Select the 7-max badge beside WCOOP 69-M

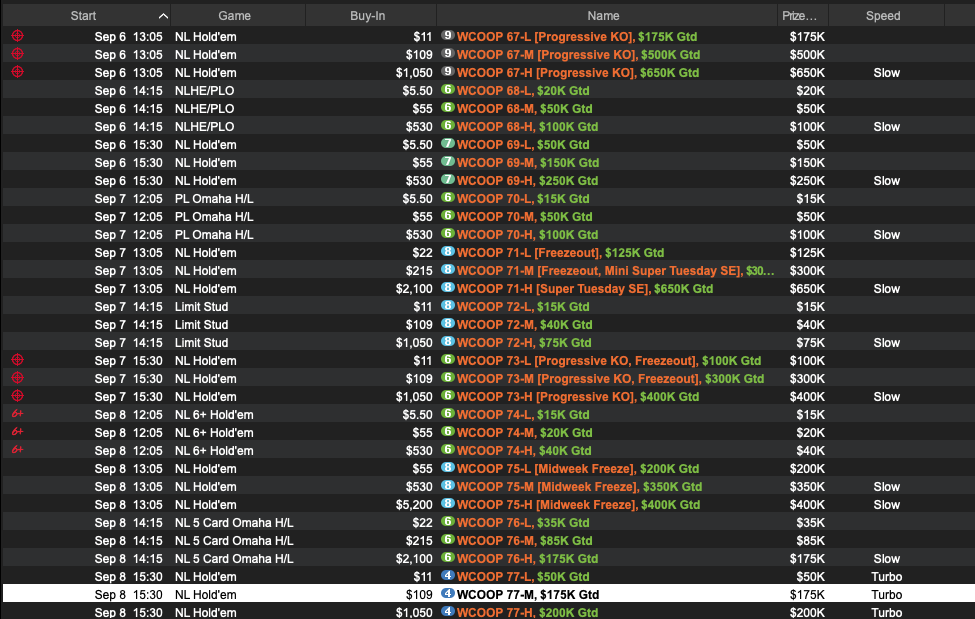[448, 162]
